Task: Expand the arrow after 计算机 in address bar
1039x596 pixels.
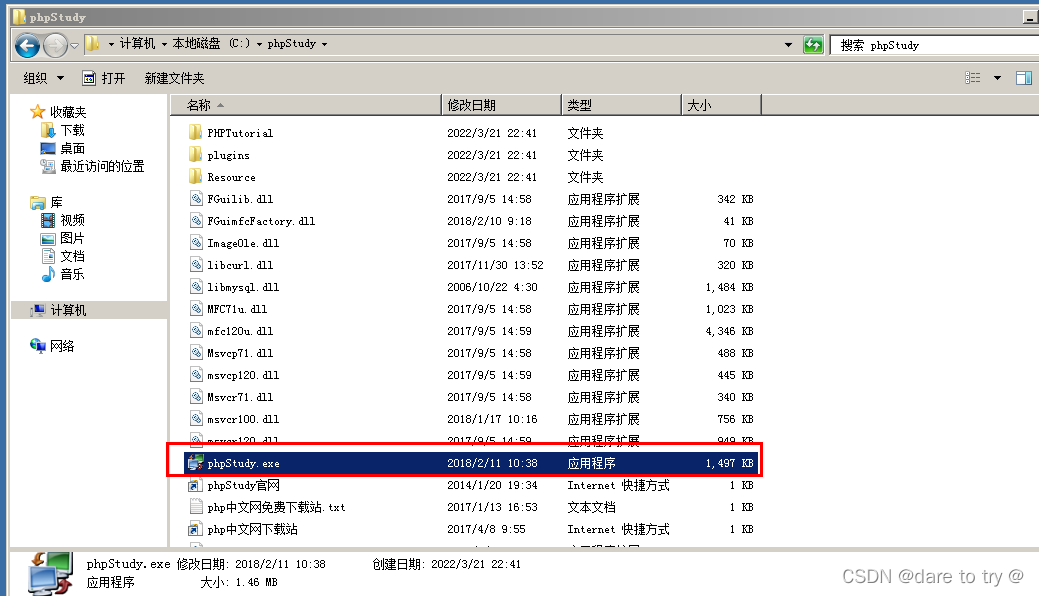Action: coord(164,44)
